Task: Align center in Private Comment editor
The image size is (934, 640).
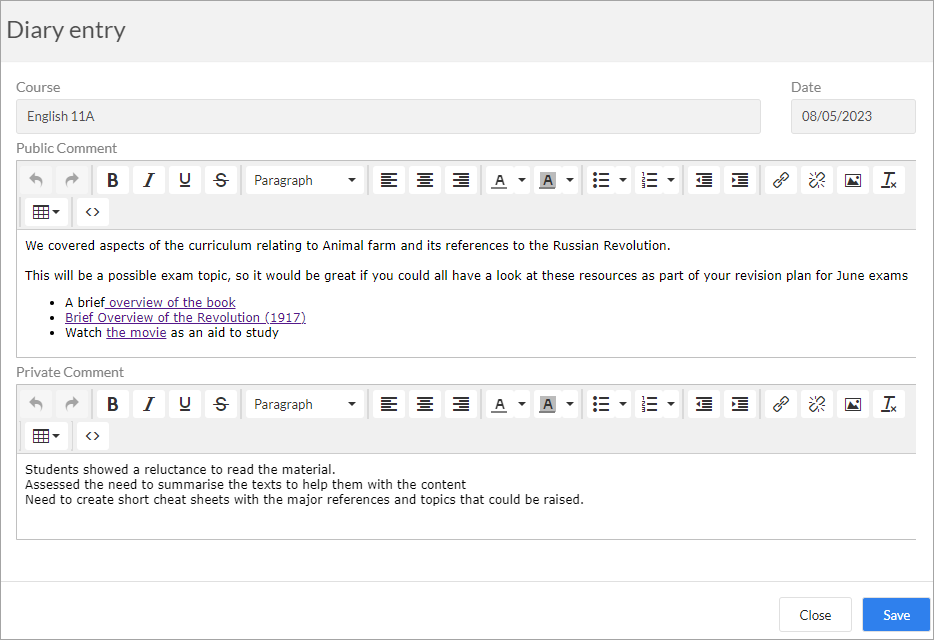Action: (x=425, y=404)
